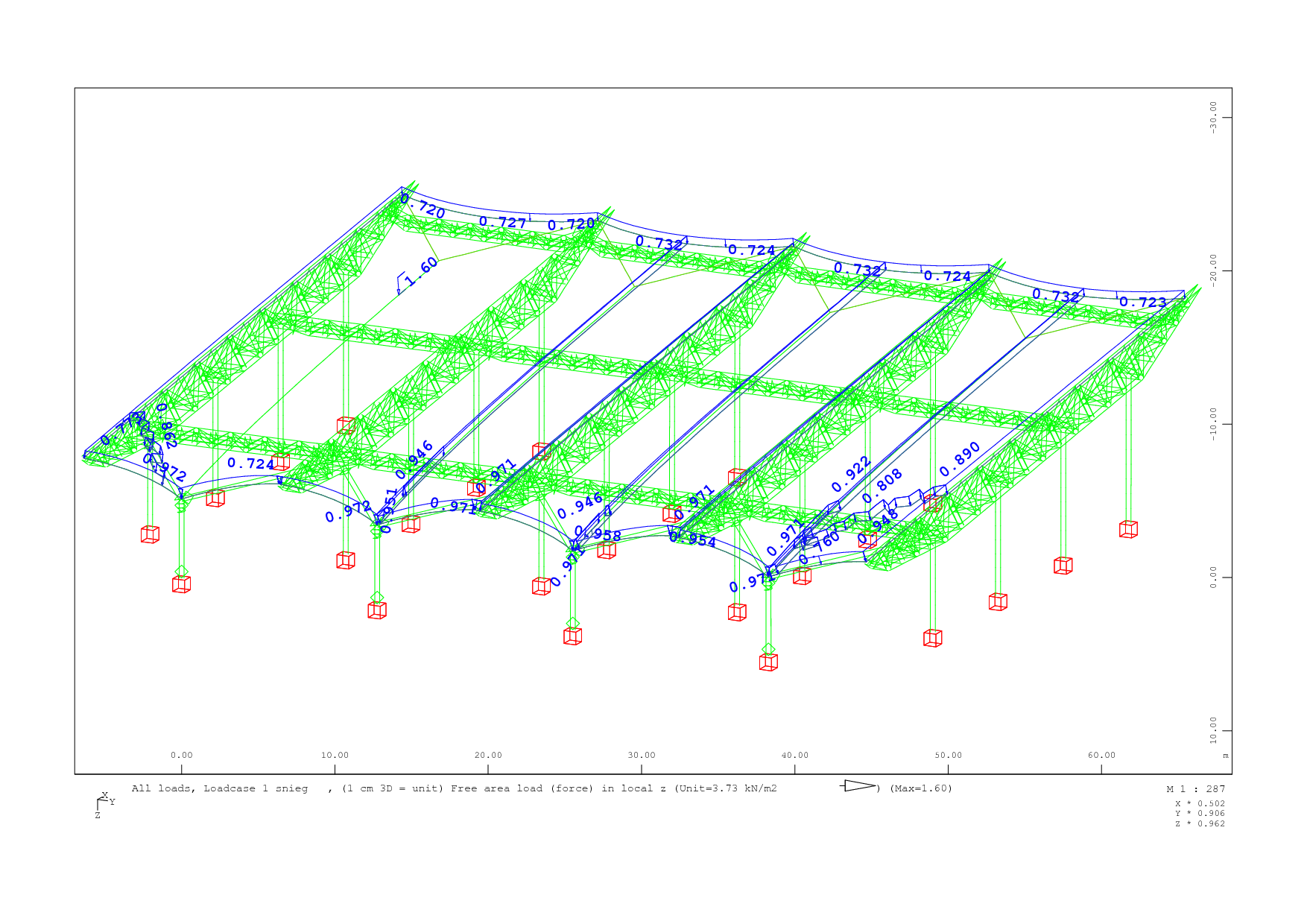Click the Z * 0.962 projection factor
The width and height of the screenshot is (1307, 924).
click(x=1200, y=823)
